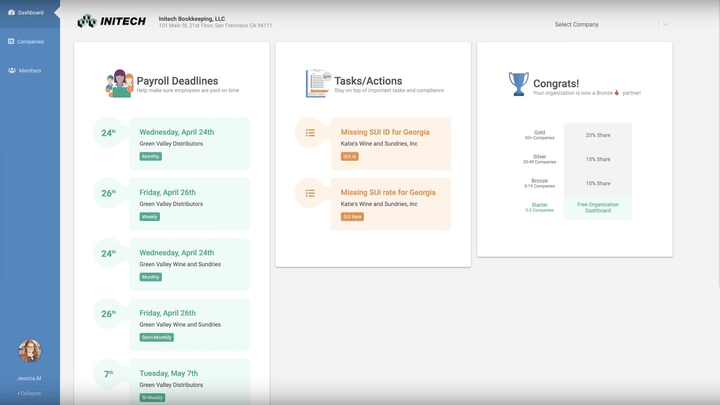The width and height of the screenshot is (720, 405).
Task: Open the Select Company dropdown
Action: (x=600, y=24)
